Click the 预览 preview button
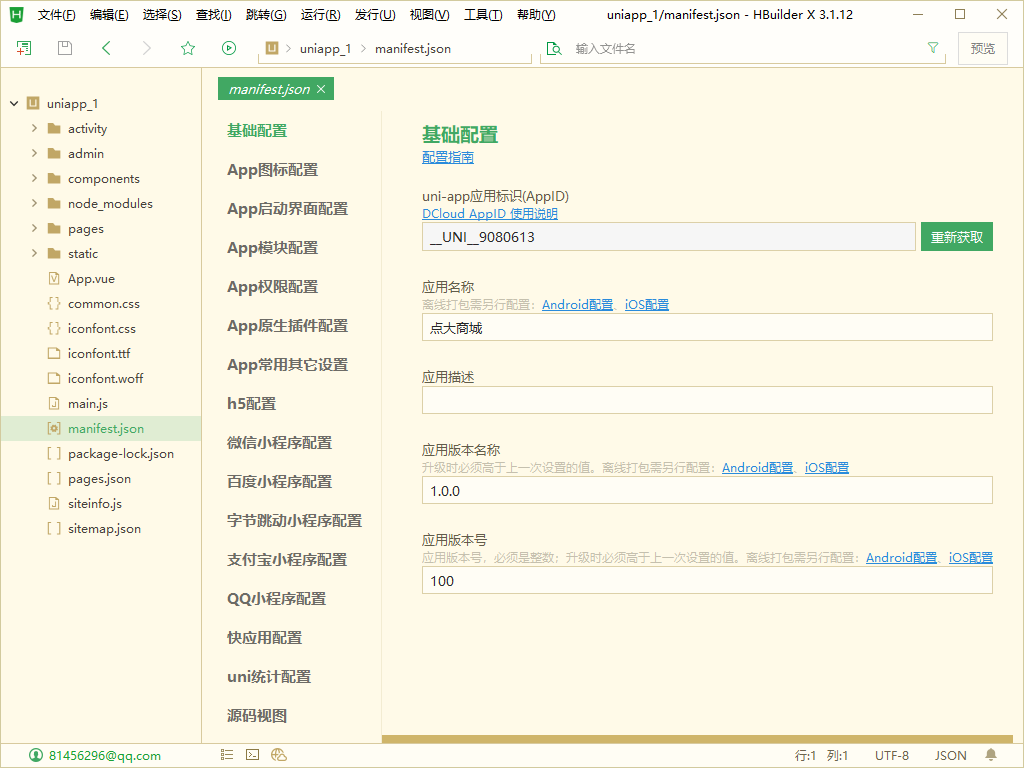The width and height of the screenshot is (1024, 768). coord(982,48)
